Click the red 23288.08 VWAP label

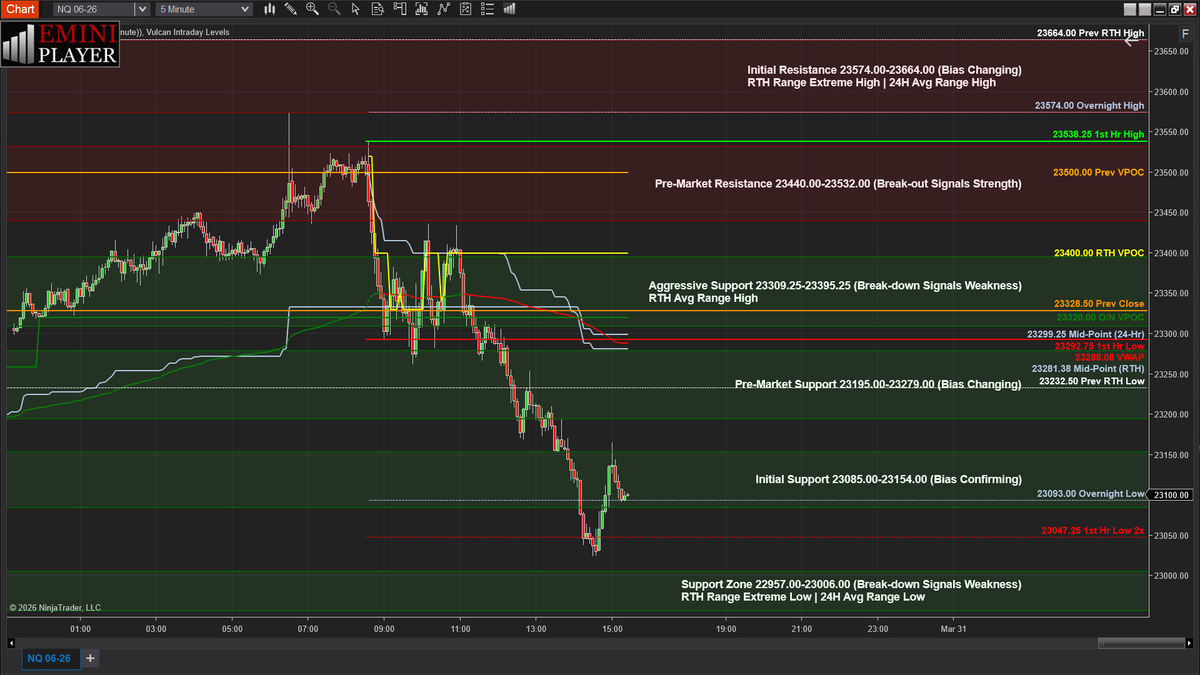(1109, 357)
